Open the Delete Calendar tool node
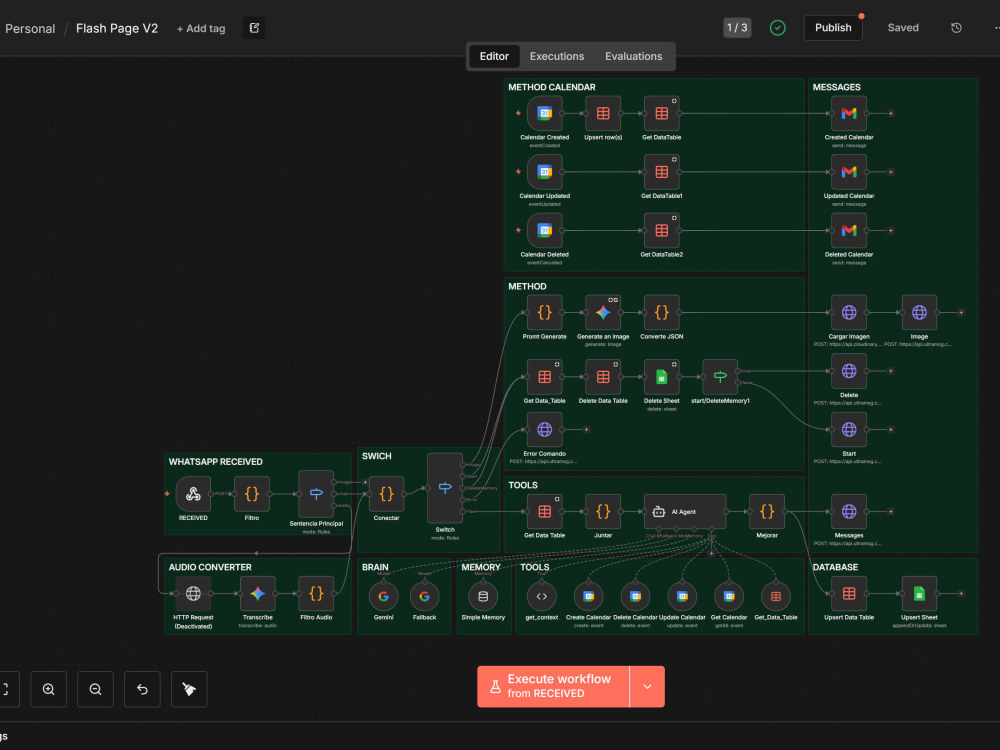Screen dimensions: 1000x750 coord(635,597)
